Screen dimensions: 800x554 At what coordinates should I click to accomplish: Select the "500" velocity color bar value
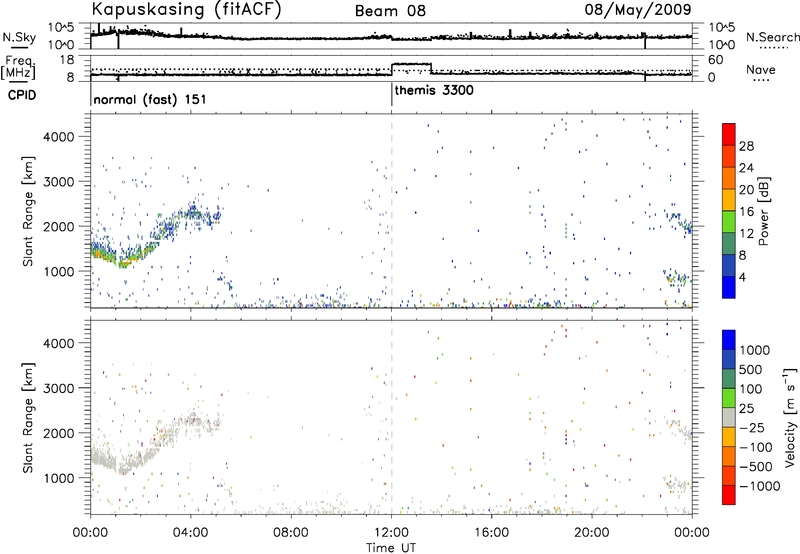[x=751, y=369]
